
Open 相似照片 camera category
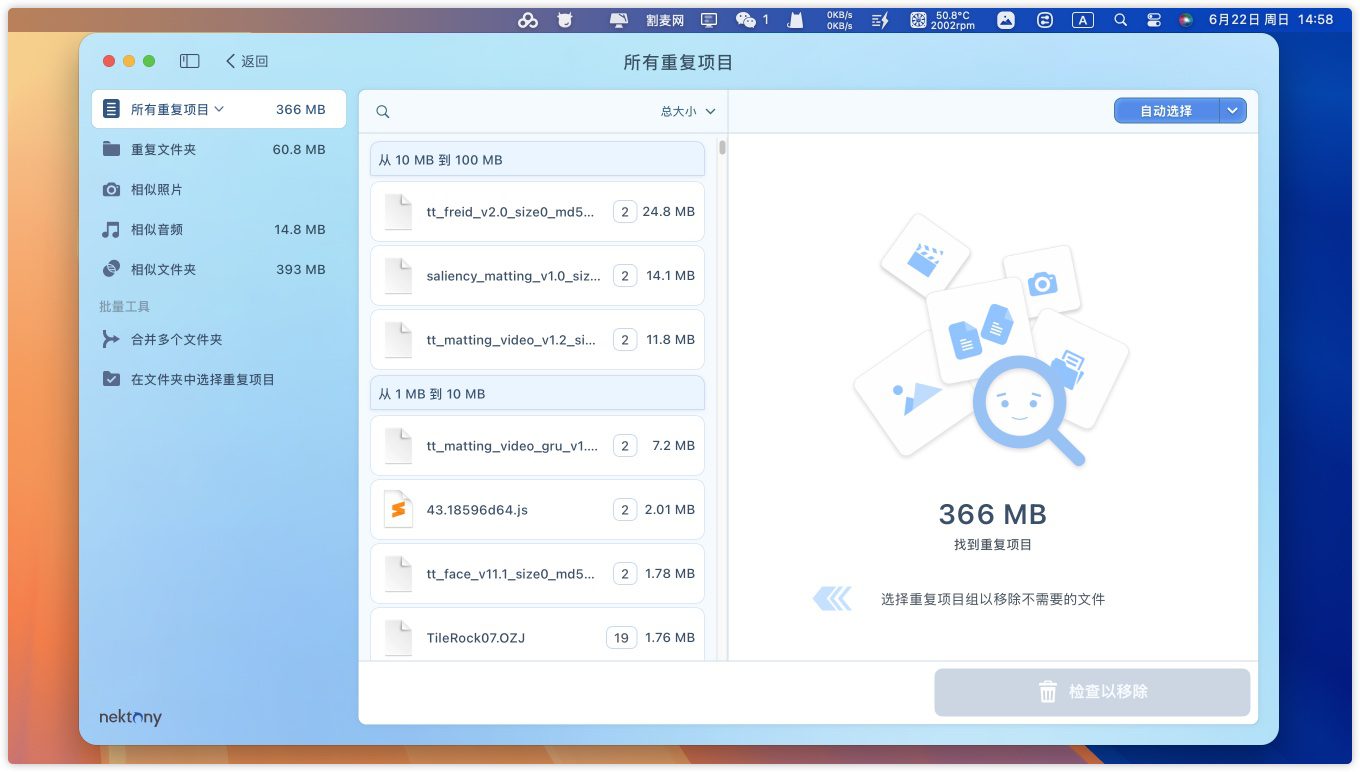click(x=156, y=189)
